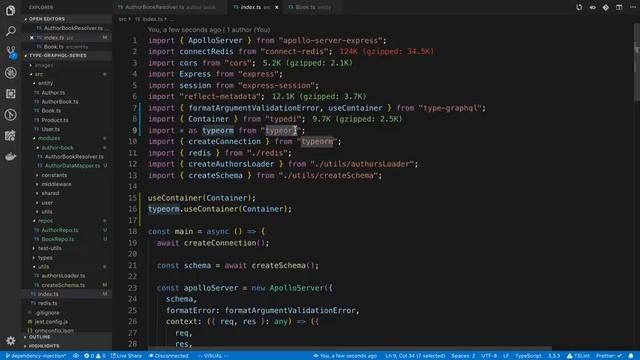Collapse the src folder
Image resolution: width=640 pixels, height=360 pixels.
(66, 74)
